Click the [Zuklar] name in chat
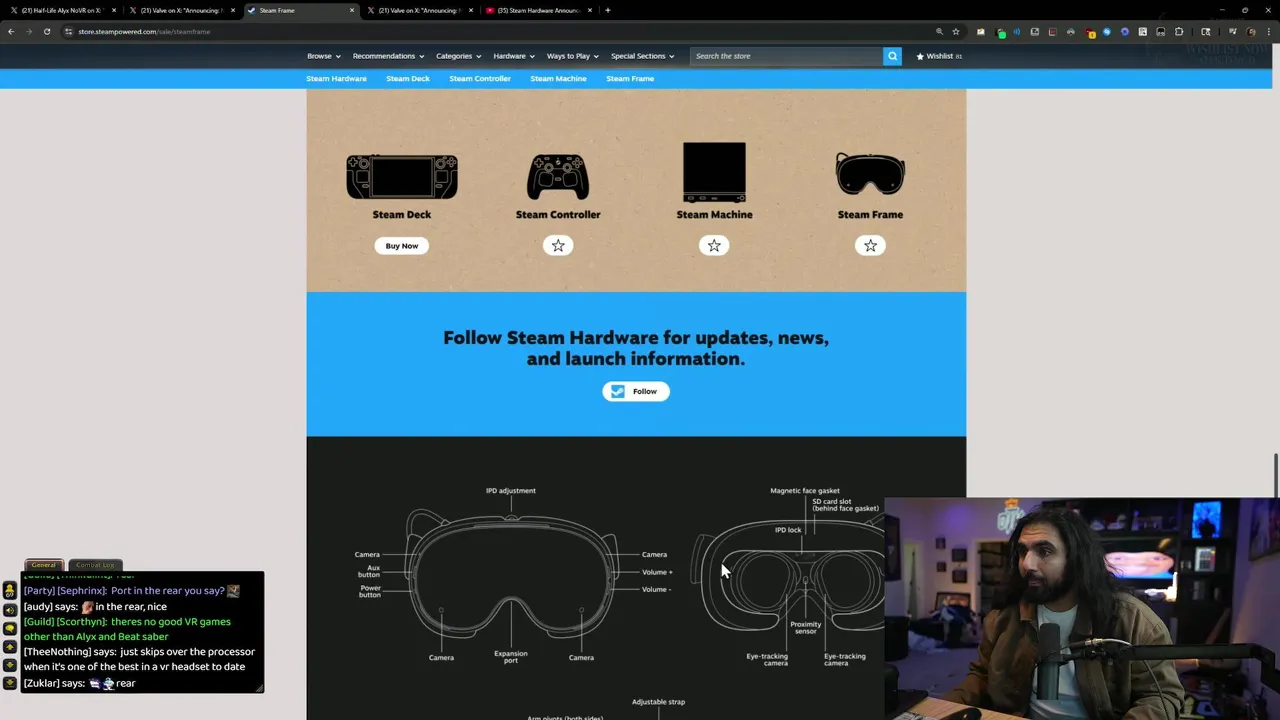 [42, 683]
